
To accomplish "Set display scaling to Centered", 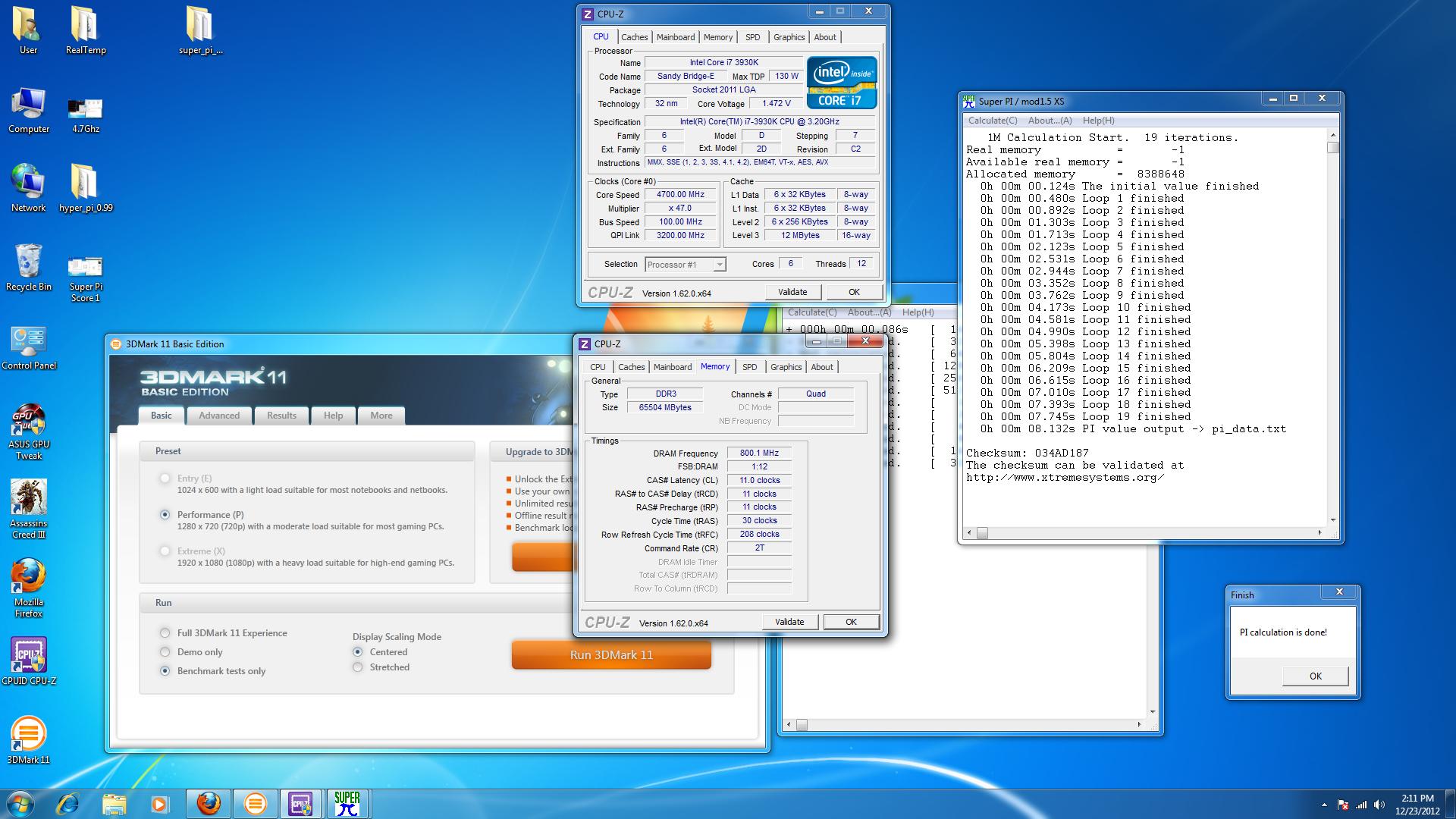I will 357,652.
